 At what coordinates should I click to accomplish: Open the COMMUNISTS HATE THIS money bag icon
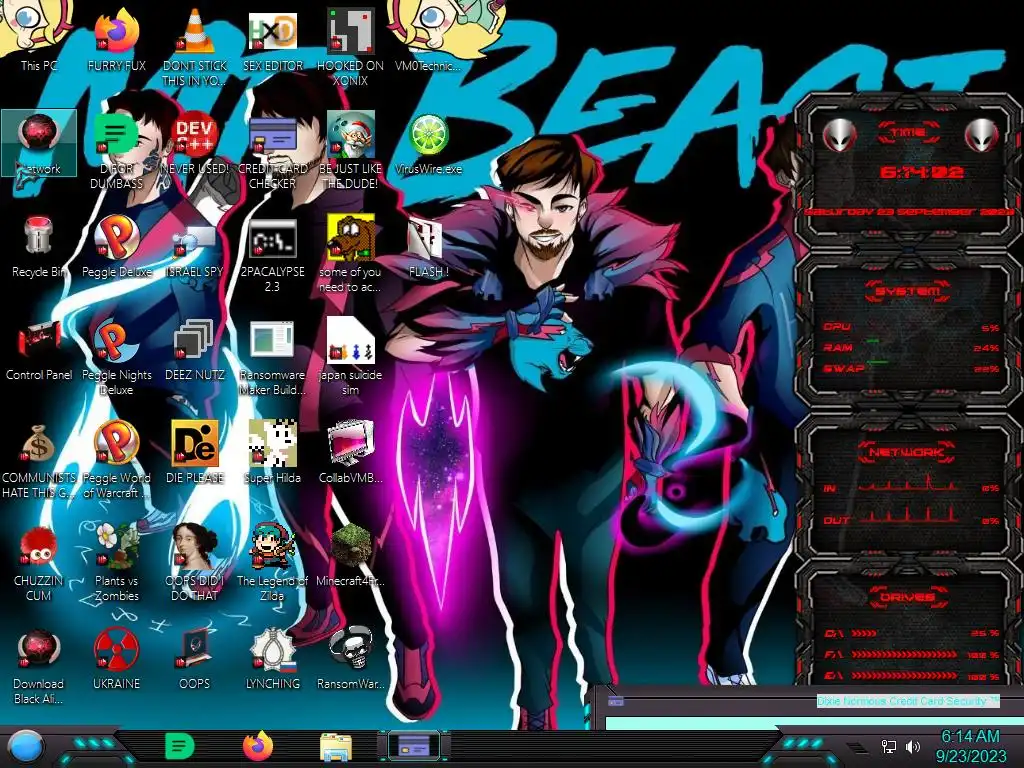coord(39,460)
